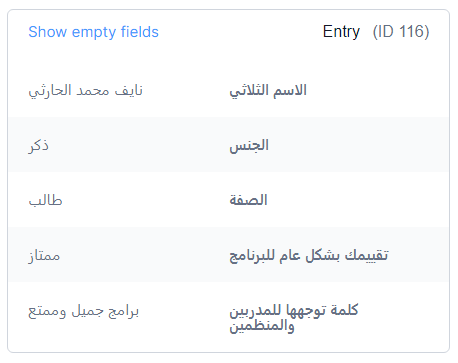This screenshot has width=458, height=363.
Task: Click the rating value ممتاز
Action: [44, 256]
